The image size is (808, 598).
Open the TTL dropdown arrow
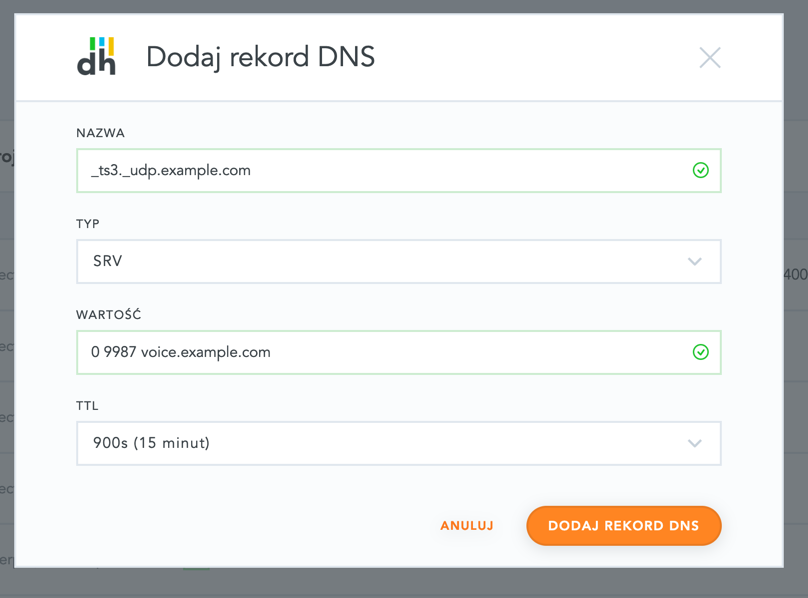click(x=695, y=443)
